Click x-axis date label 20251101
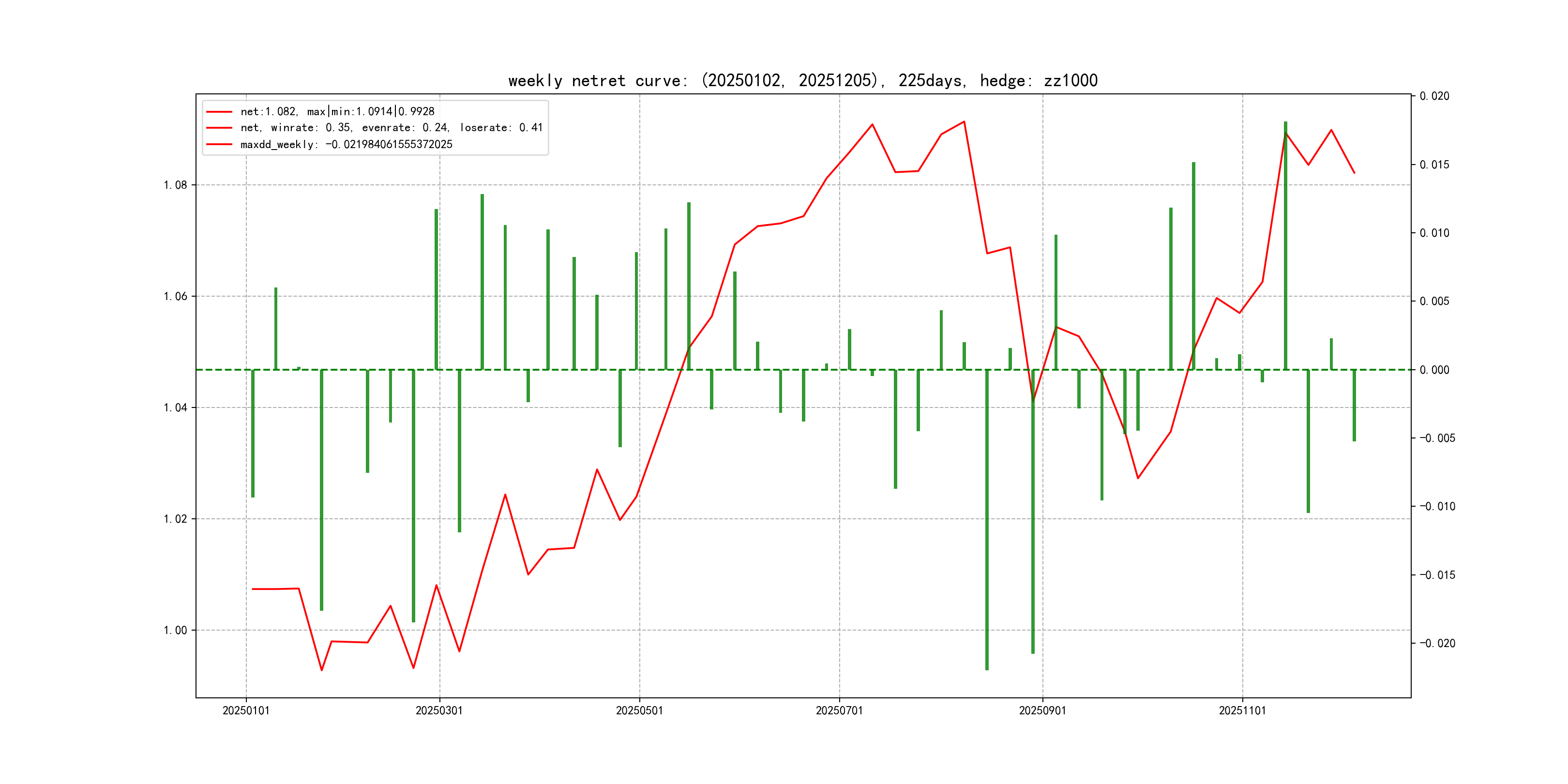 point(1242,710)
